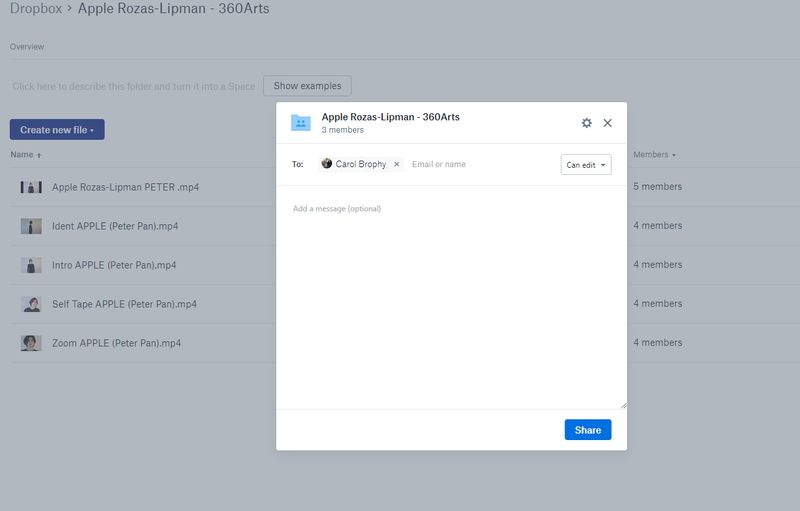Click the Add a message text area
Image resolution: width=800 pixels, height=511 pixels.
[x=450, y=300]
